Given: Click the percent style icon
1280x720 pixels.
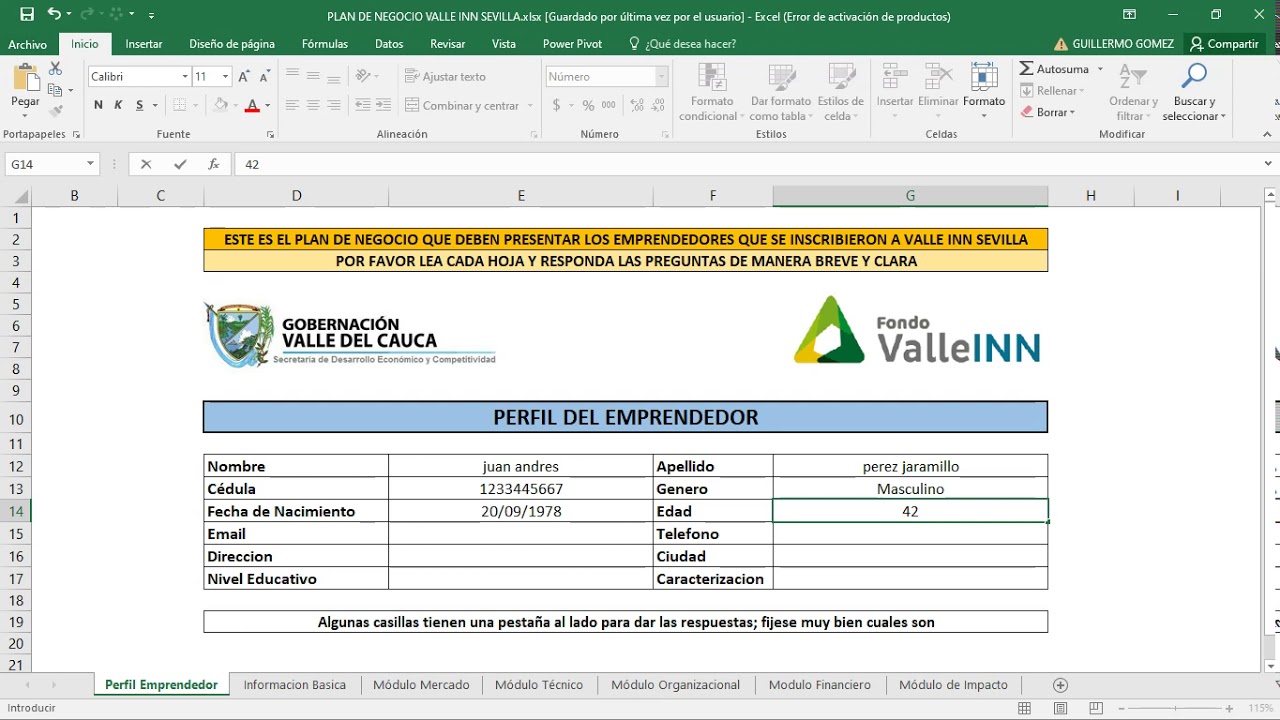Looking at the screenshot, I should (x=588, y=105).
